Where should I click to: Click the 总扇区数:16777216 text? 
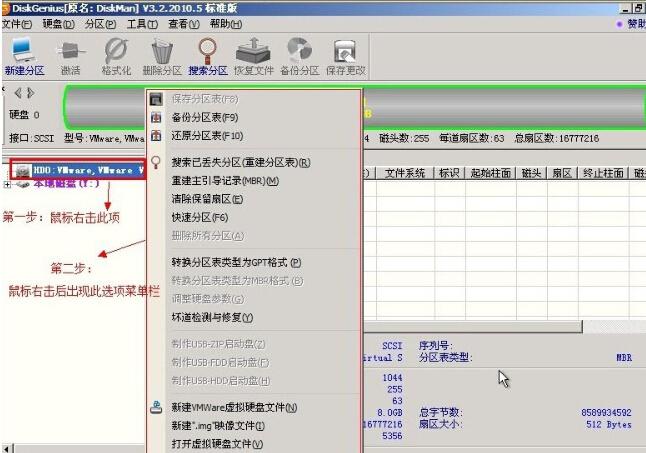pos(557,138)
